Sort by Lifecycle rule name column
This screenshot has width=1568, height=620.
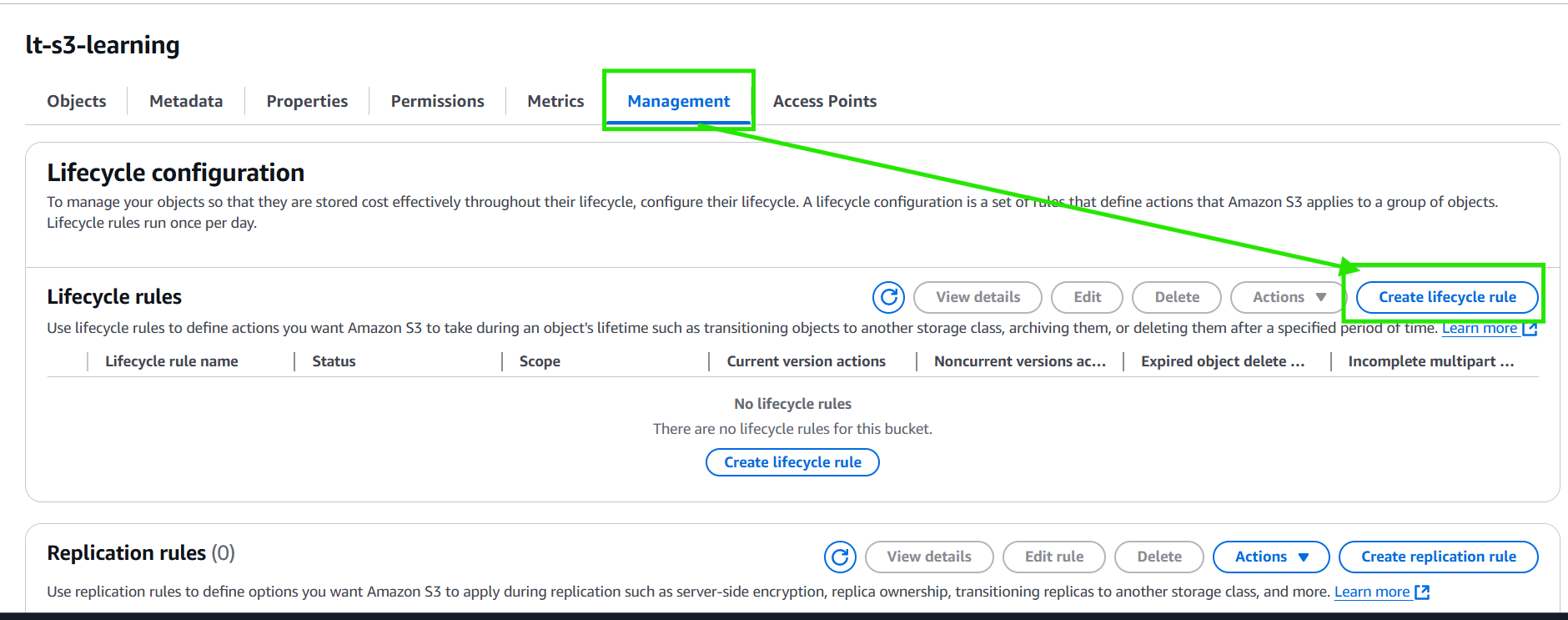[172, 361]
